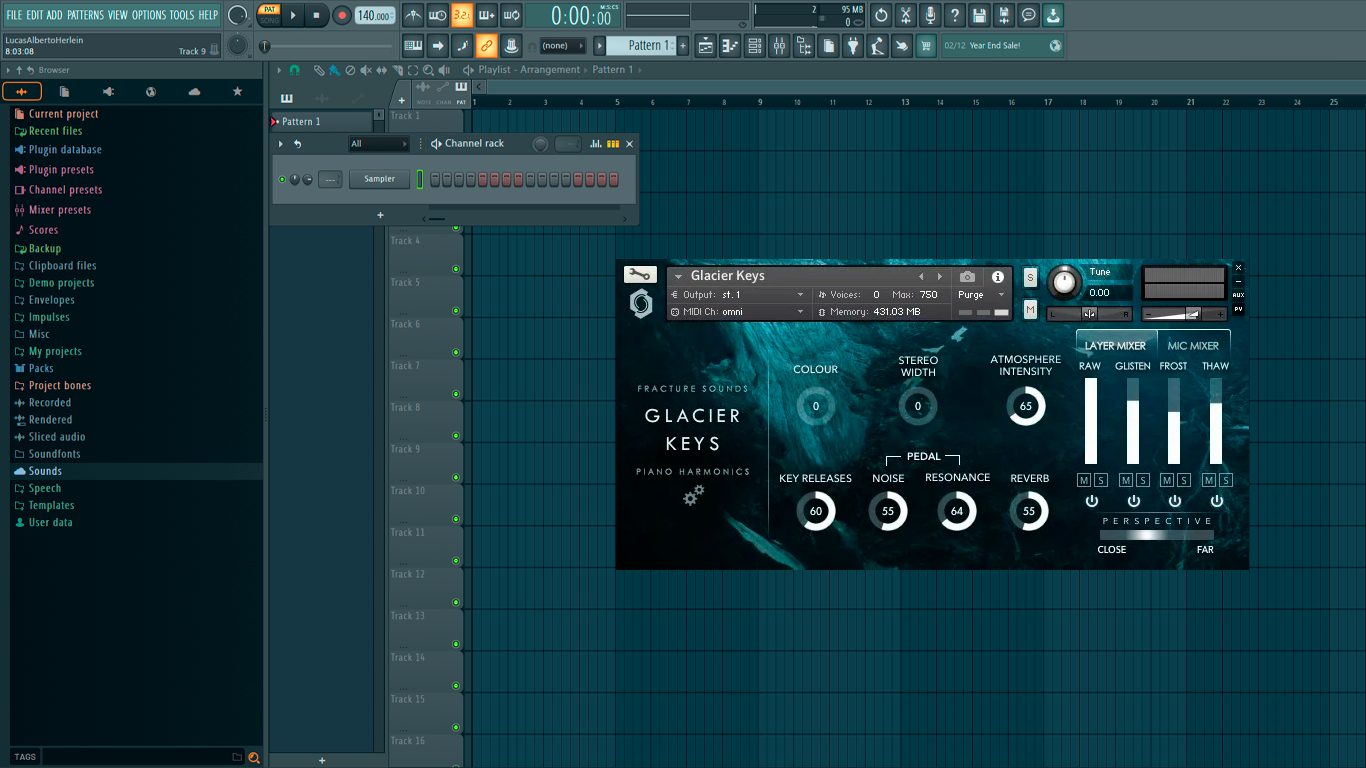Add a channel with the rack plus button
Image resolution: width=1366 pixels, height=768 pixels.
[x=380, y=215]
